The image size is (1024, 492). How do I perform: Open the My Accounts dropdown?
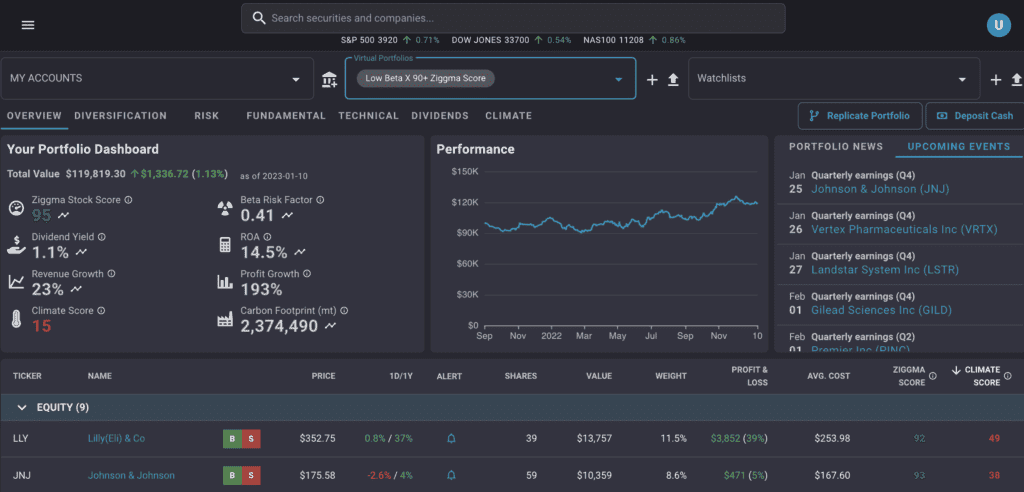[157, 78]
